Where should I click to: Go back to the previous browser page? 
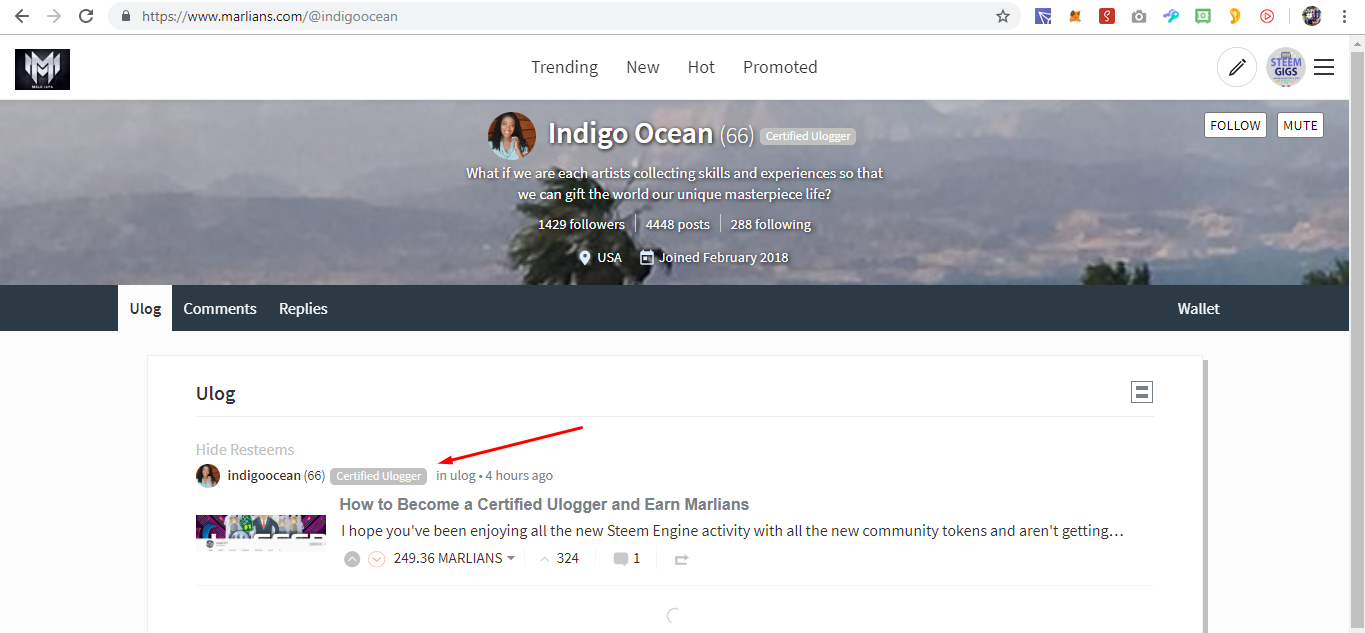point(22,16)
